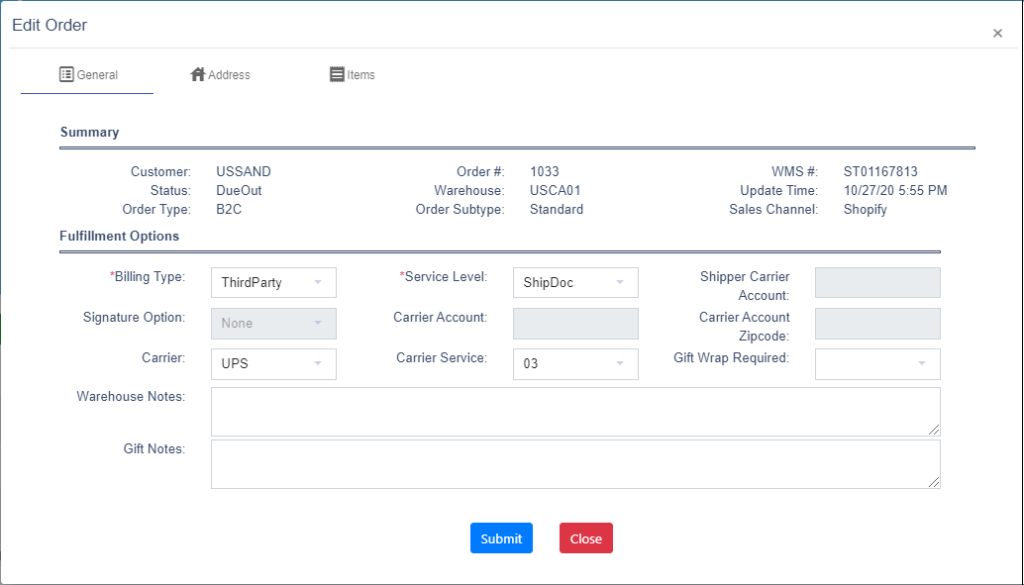The width and height of the screenshot is (1024, 585).
Task: Focus the Gift Notes text area
Action: (x=575, y=464)
